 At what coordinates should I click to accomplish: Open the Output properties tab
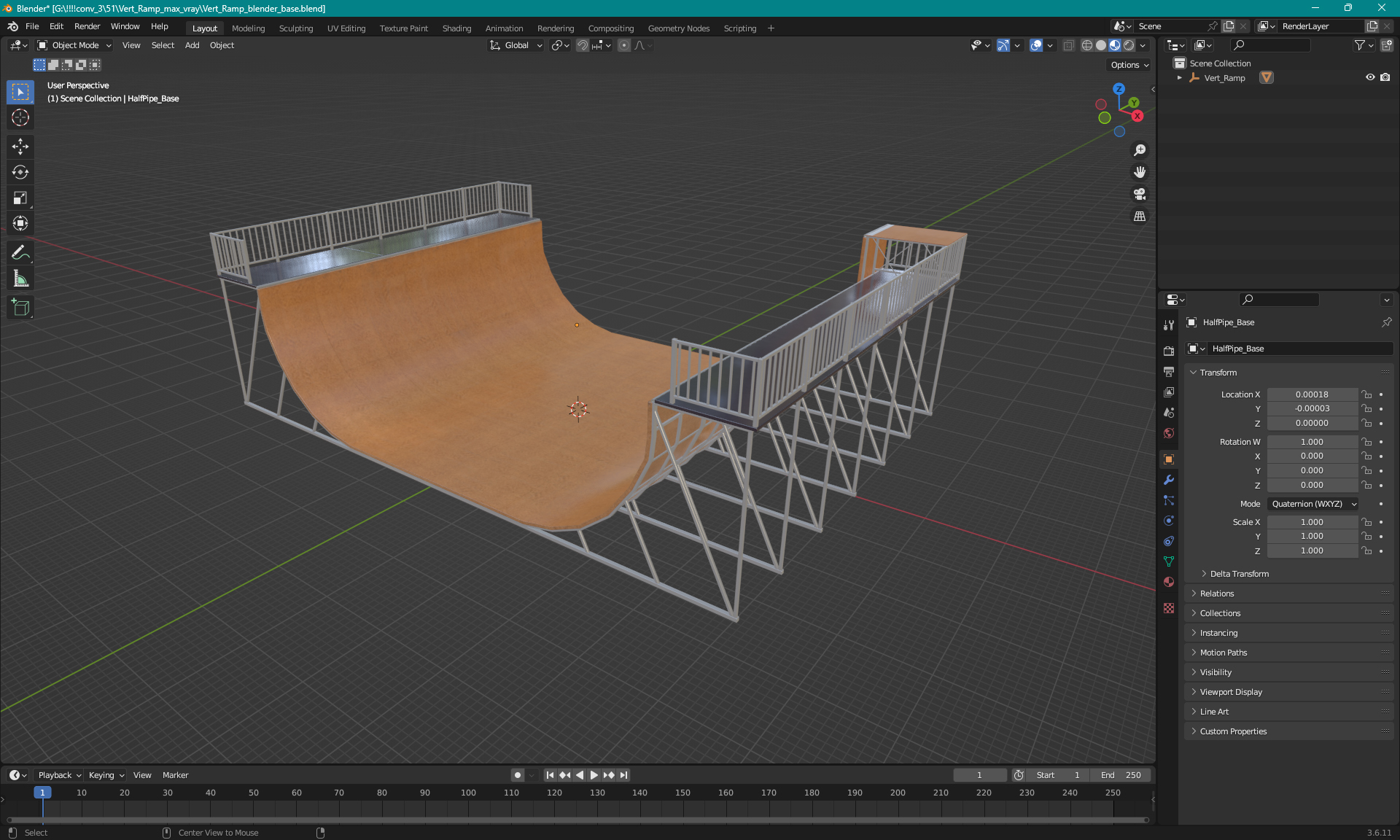pos(1169,372)
